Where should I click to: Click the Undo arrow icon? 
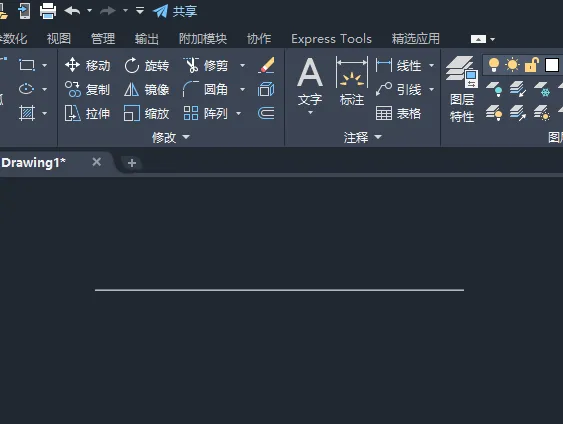click(x=72, y=11)
